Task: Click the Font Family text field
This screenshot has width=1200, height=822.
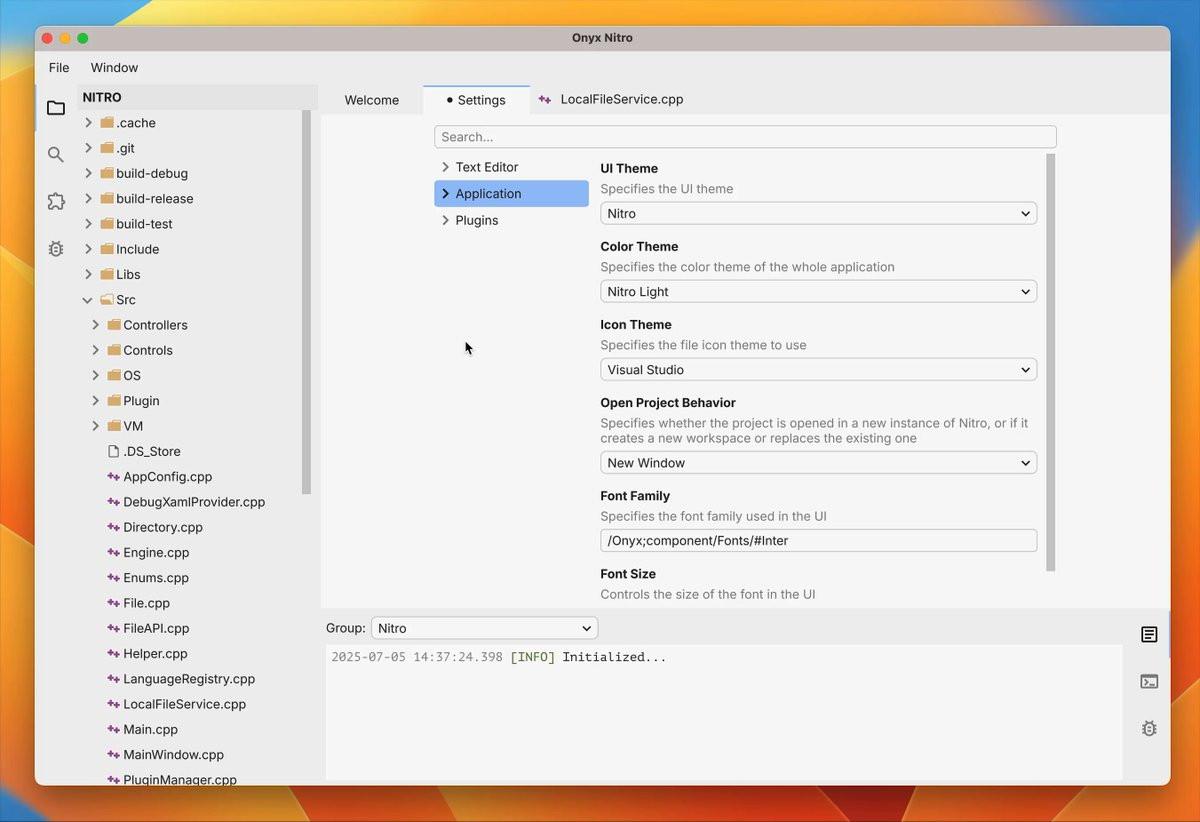Action: (818, 541)
